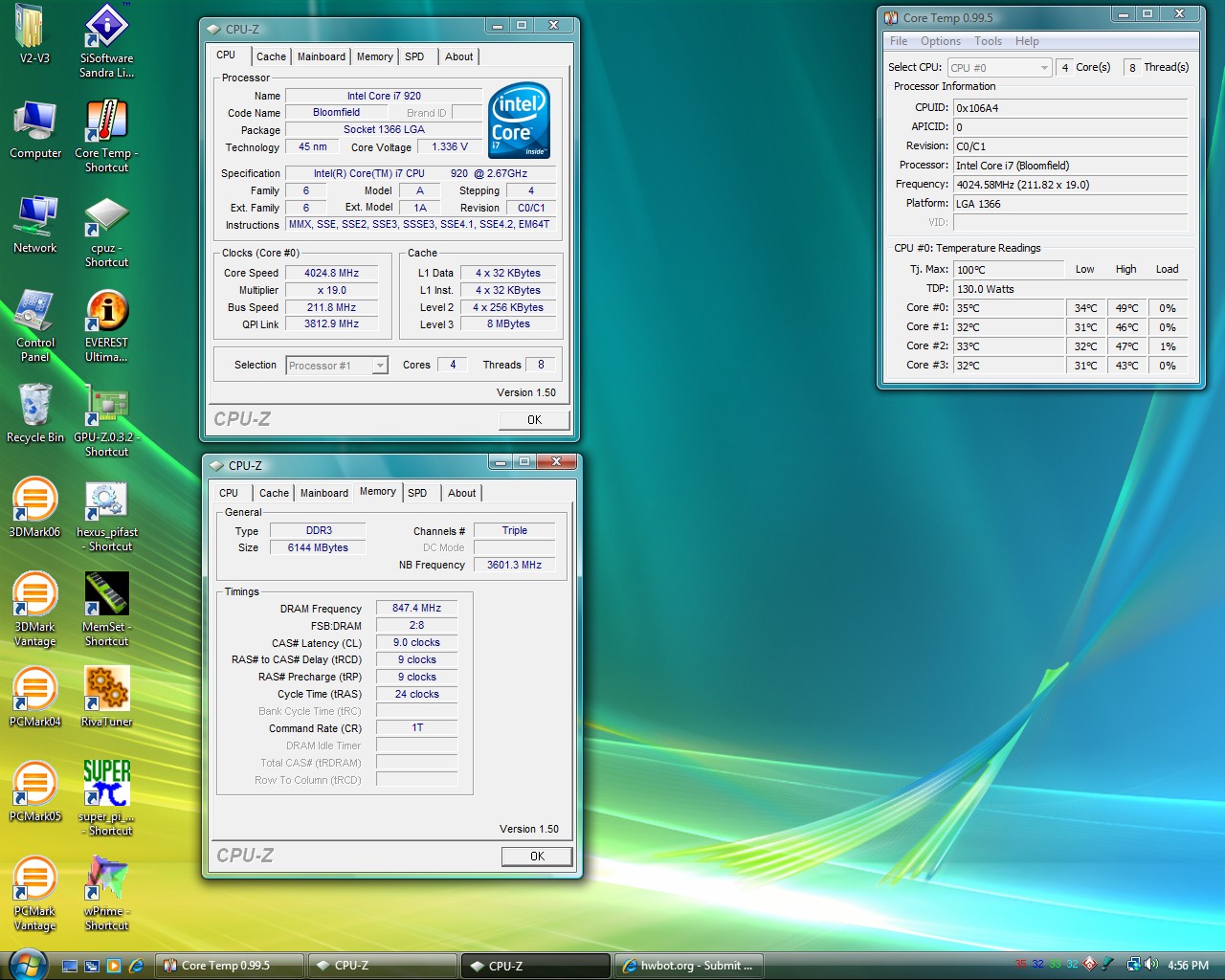The image size is (1225, 980).
Task: Click Intel Core i7 logo in CPU-Z
Action: (519, 120)
